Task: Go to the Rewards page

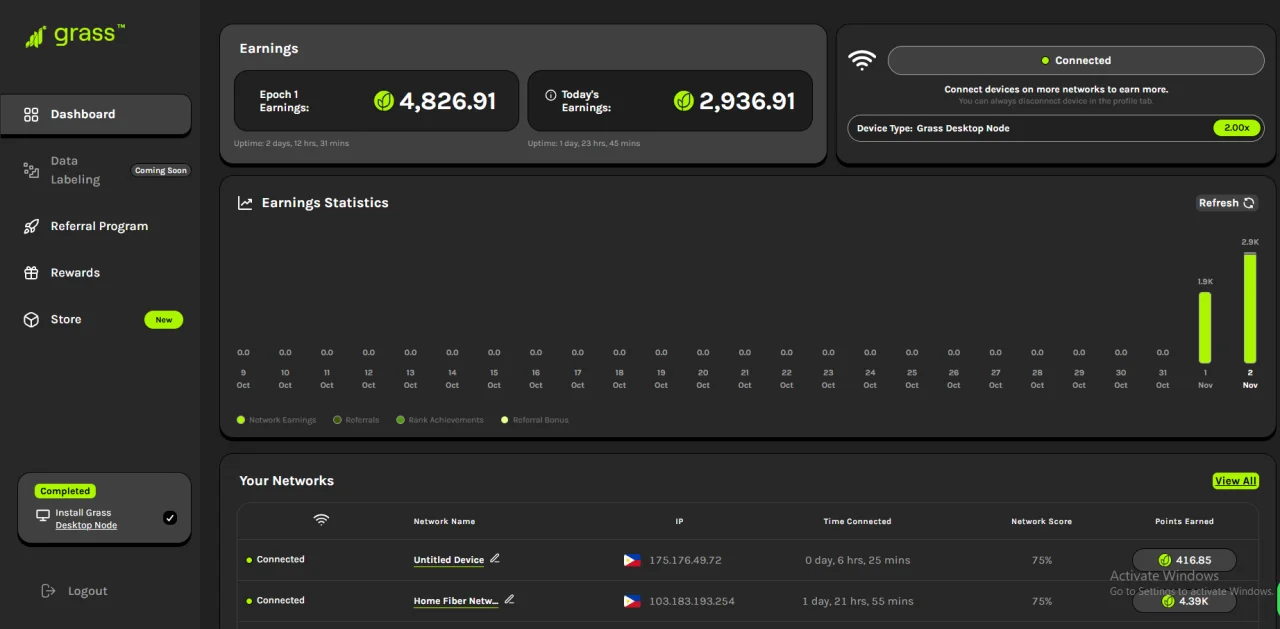Action: click(75, 272)
